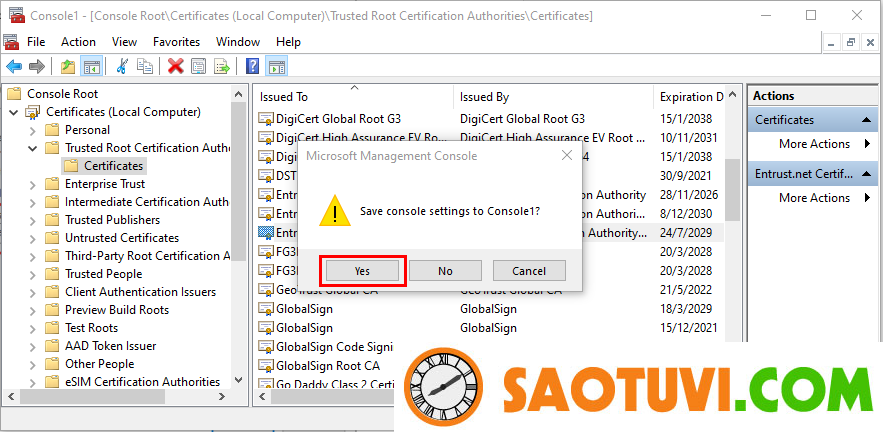Select Client Authentication Issuers tree item
Screen dimensions: 883x432
coord(140,292)
